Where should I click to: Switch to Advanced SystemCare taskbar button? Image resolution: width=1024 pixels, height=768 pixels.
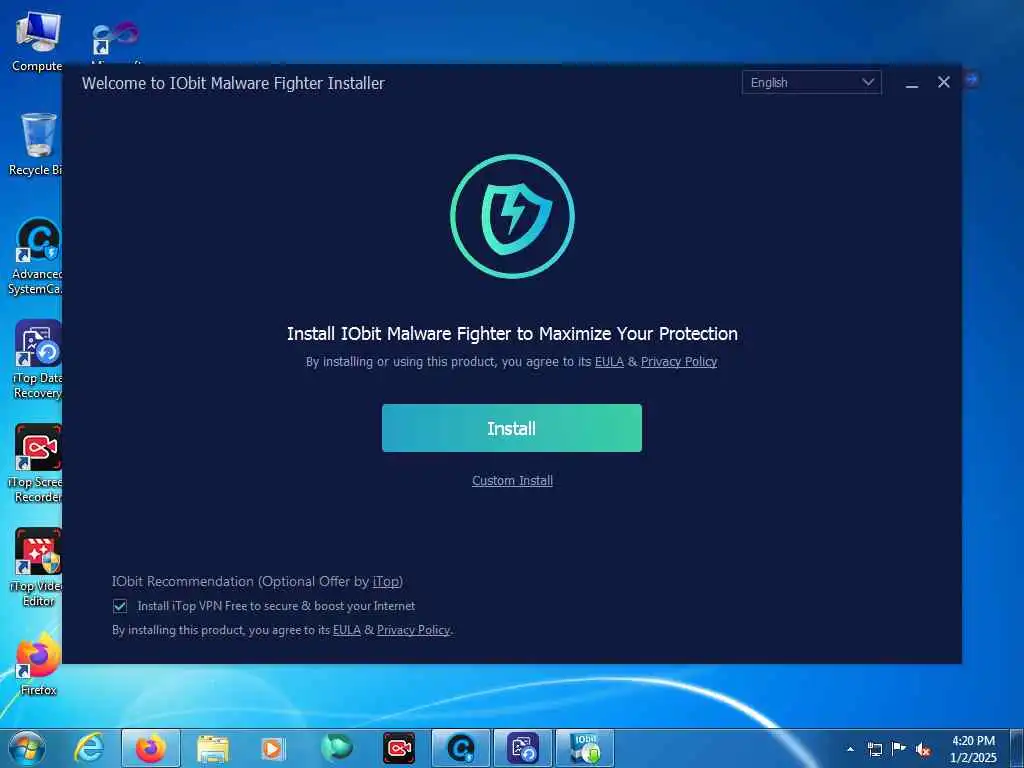[461, 748]
